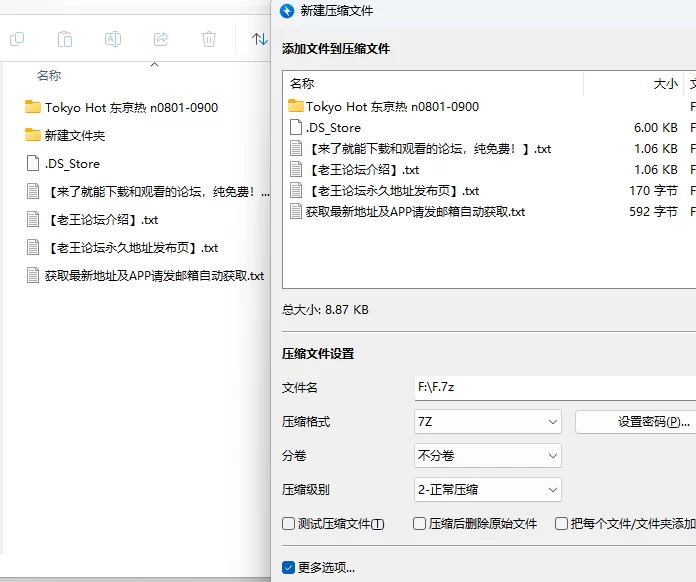Select '获取最新地址及APP请发邮箱自动获取.txt' in dialog list
The width and height of the screenshot is (696, 582).
[x=415, y=212]
